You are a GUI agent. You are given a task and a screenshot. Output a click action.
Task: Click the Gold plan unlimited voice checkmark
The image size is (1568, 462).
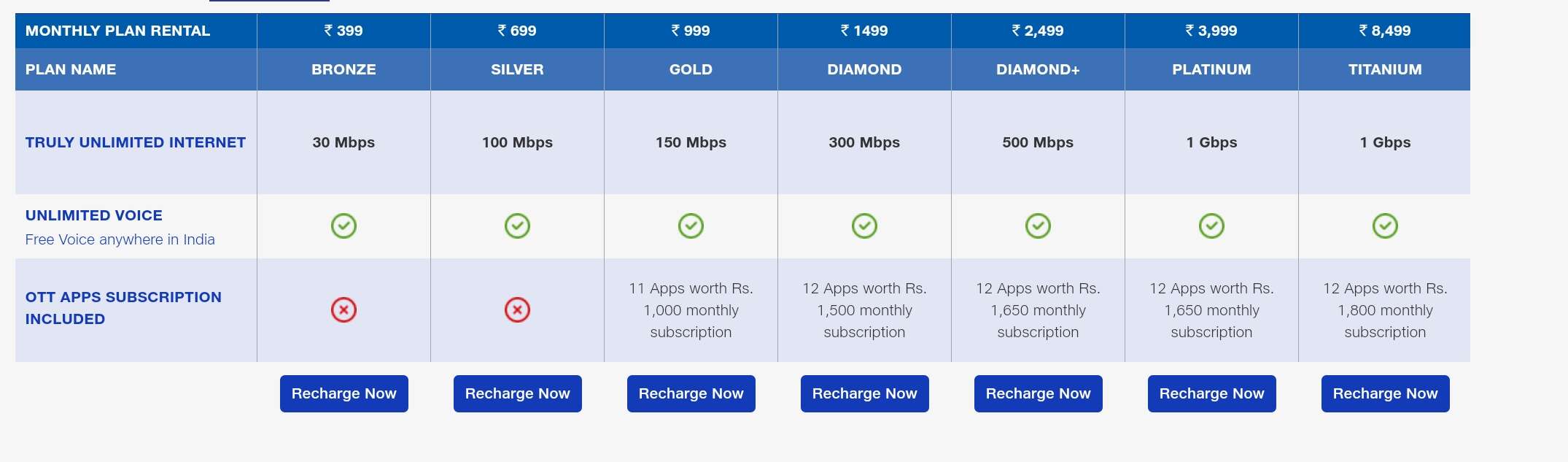(x=691, y=226)
